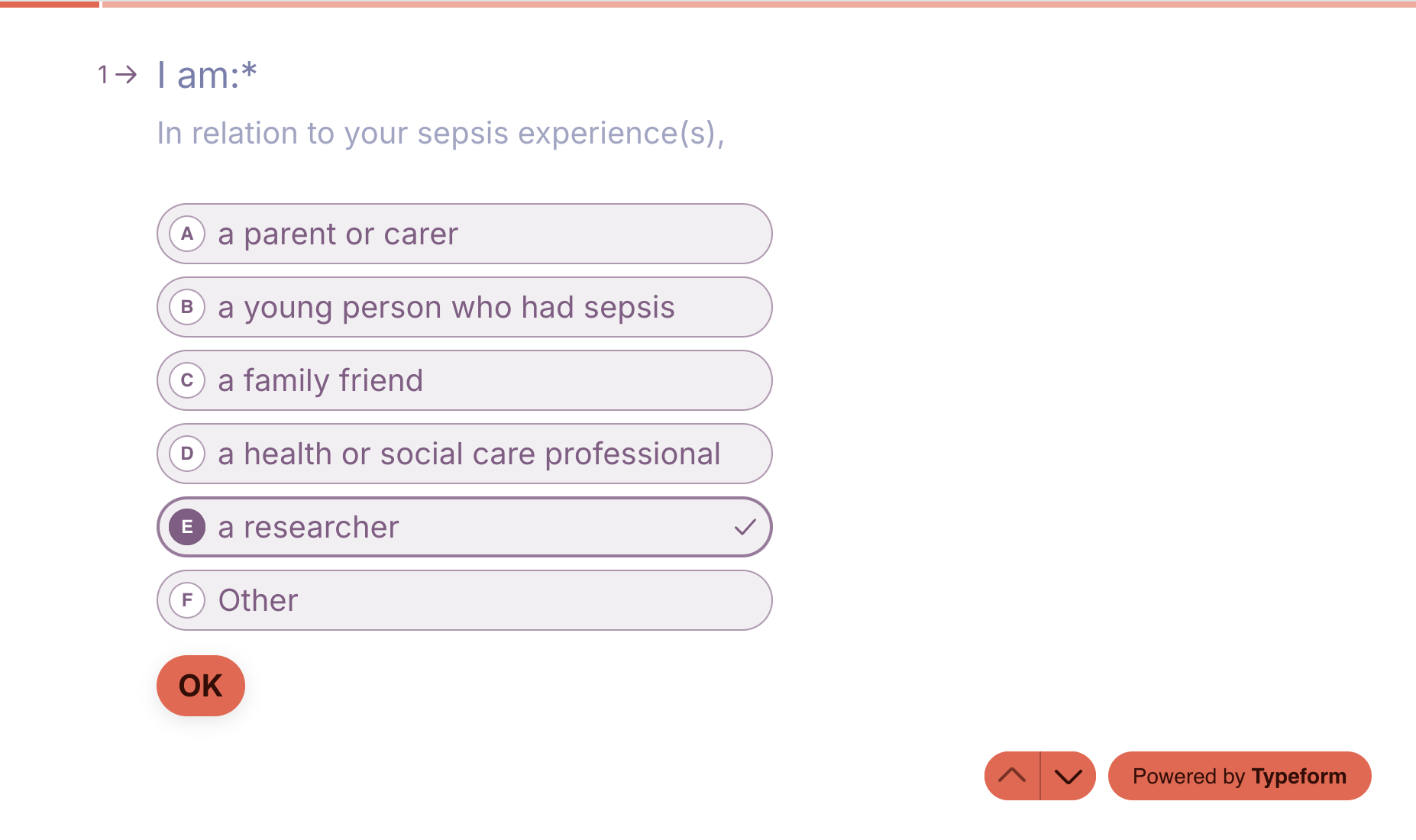Select "a family friend" answer
Image resolution: width=1416 pixels, height=840 pixels.
coord(464,380)
